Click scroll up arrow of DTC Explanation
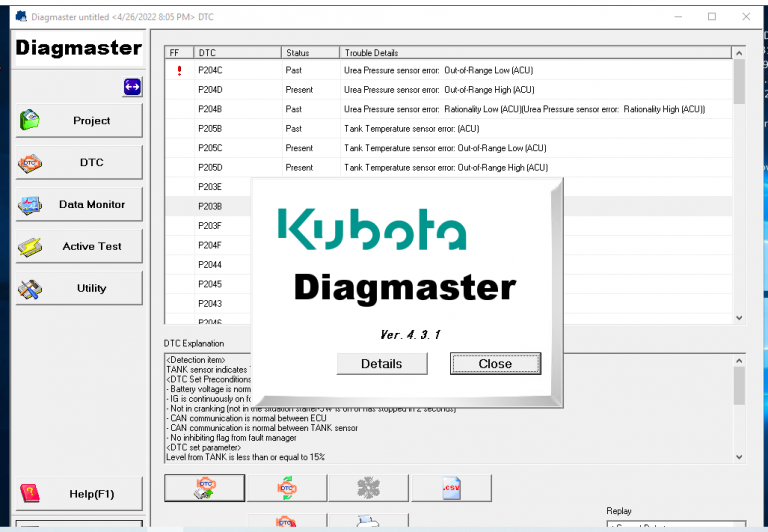Image resolution: width=768 pixels, height=532 pixels. [x=739, y=361]
